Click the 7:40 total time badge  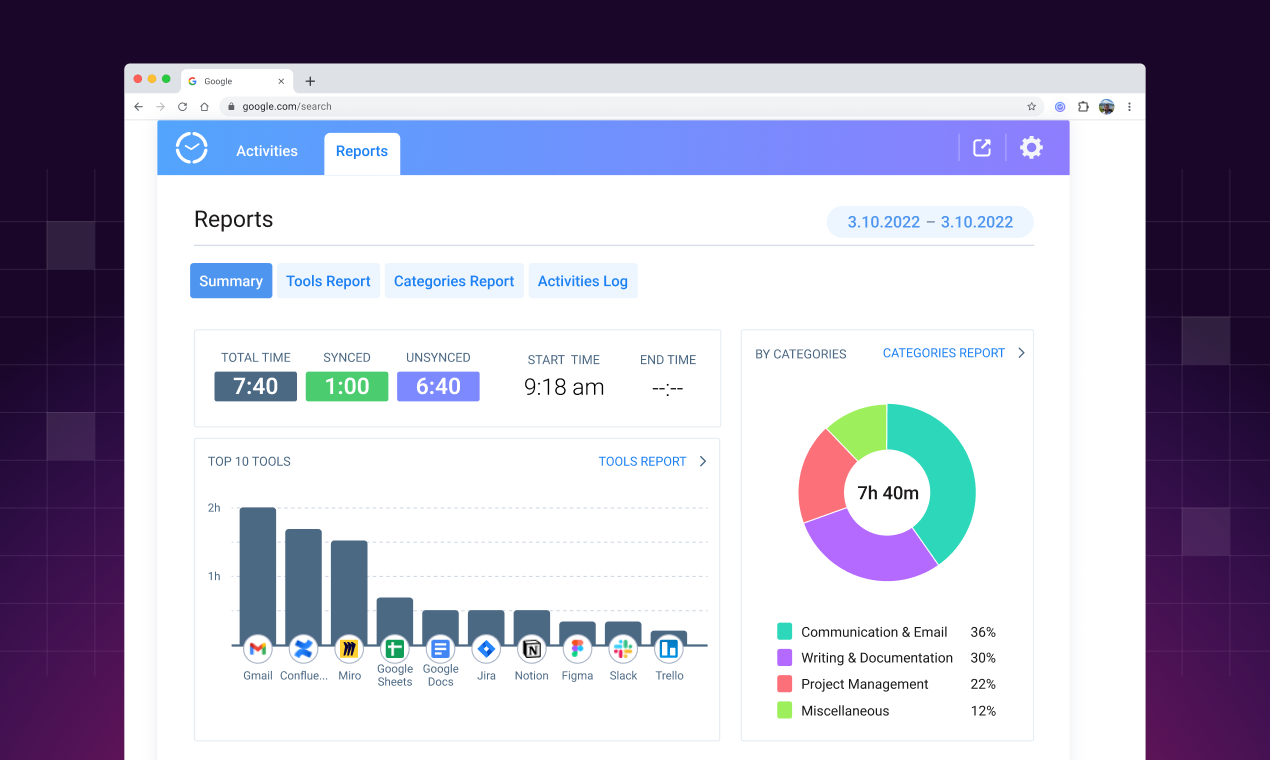click(256, 386)
